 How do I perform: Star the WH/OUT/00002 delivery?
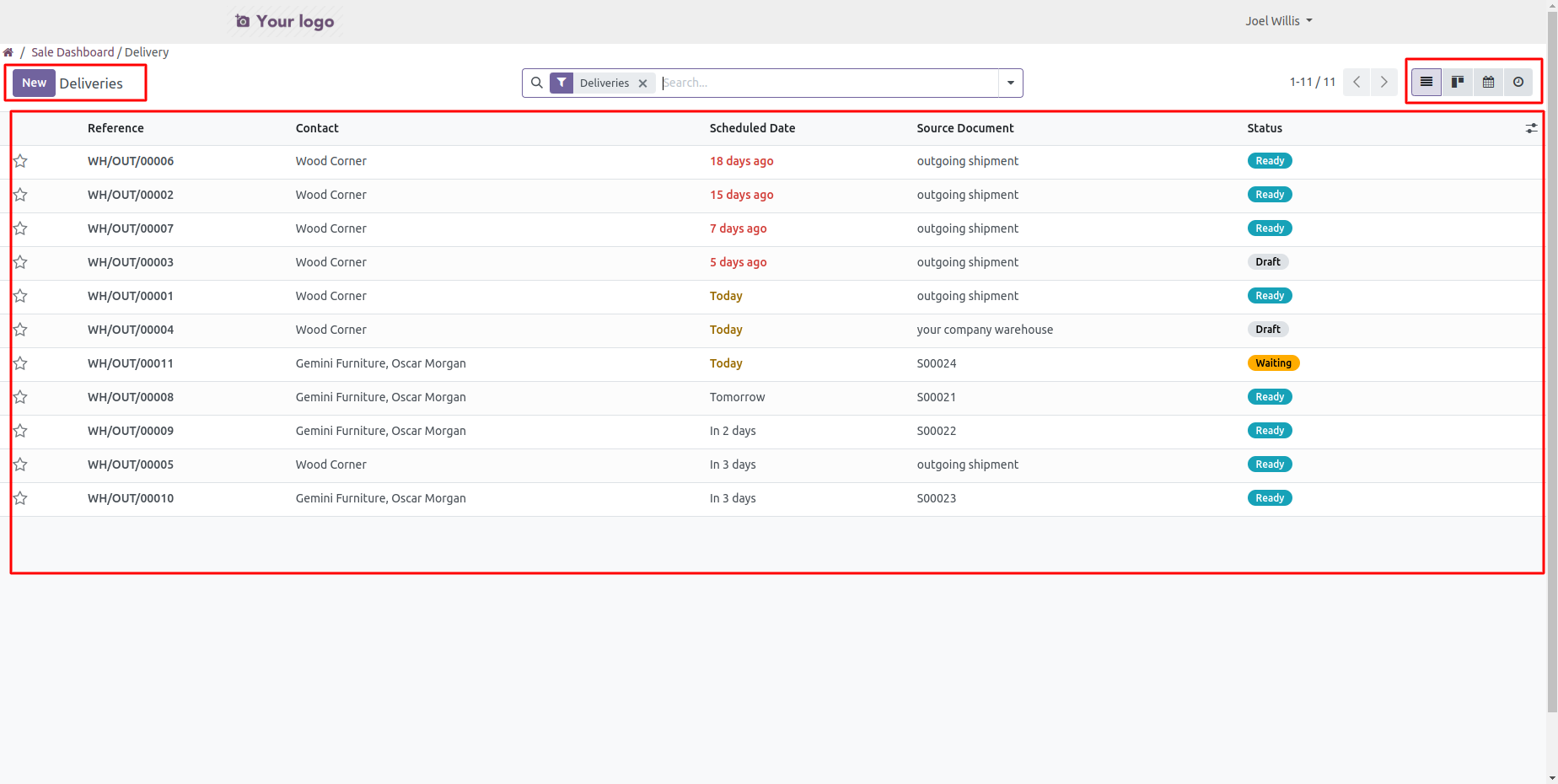(20, 195)
